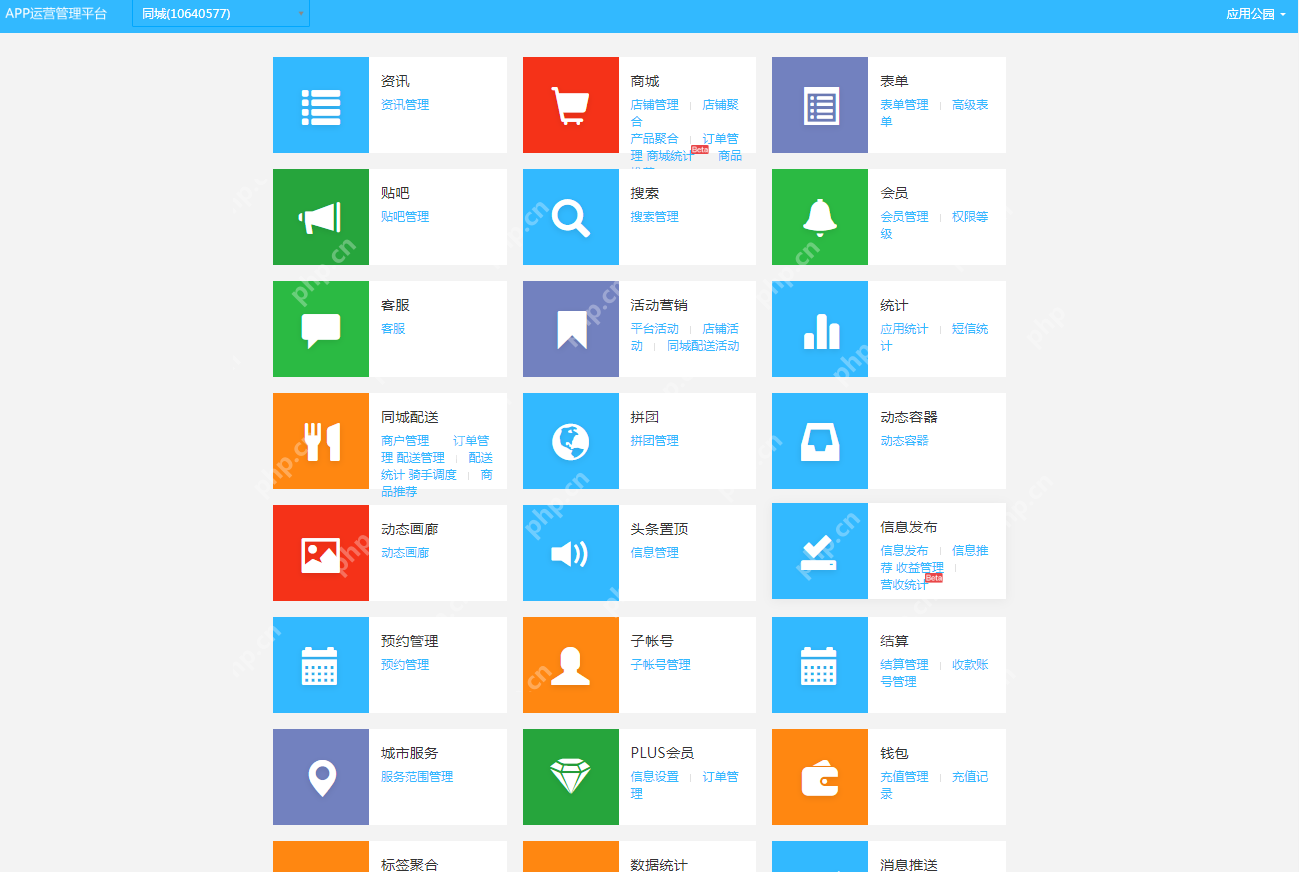Open the 动态画廊 picture icon
1299x872 pixels.
pos(320,553)
